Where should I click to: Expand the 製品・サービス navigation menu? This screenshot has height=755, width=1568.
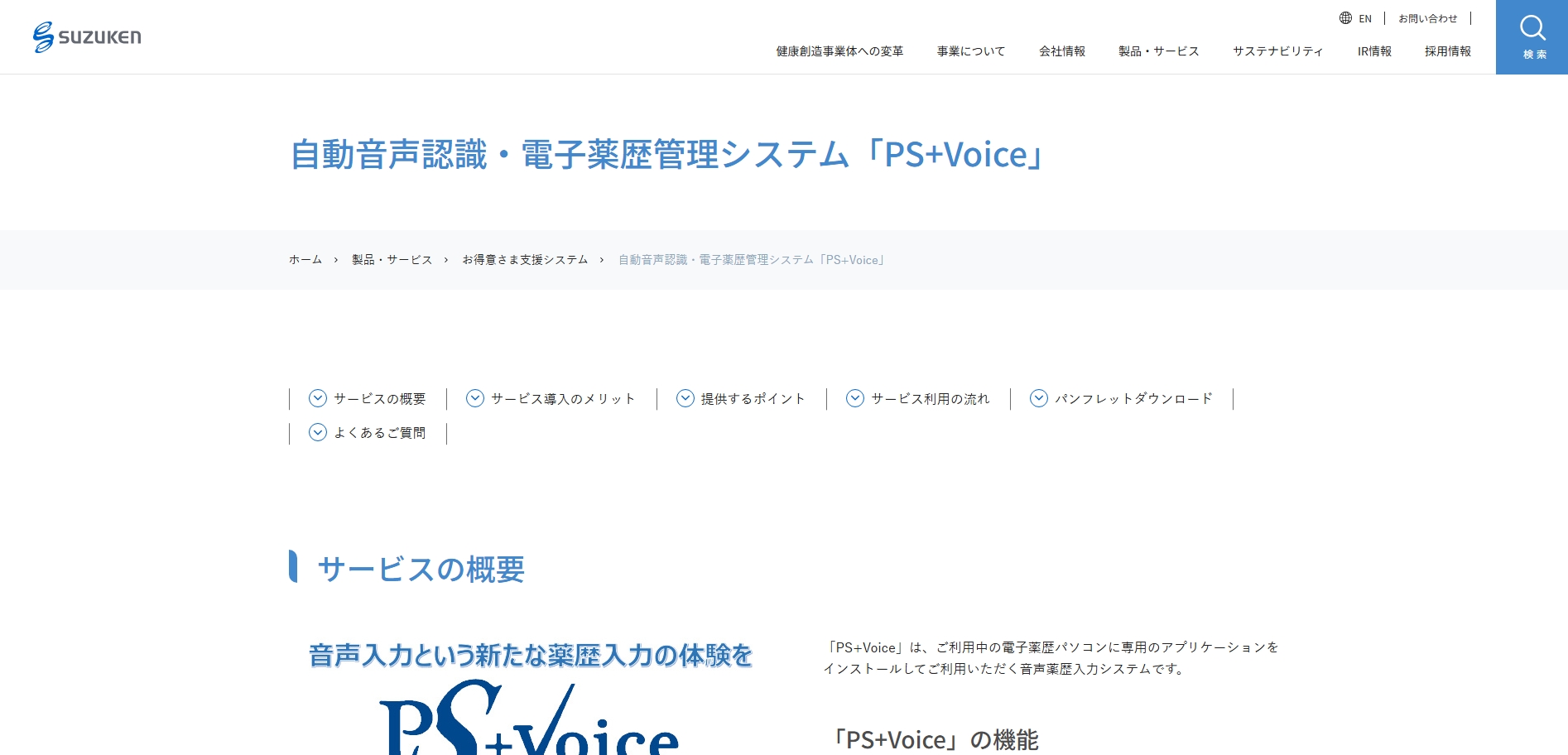click(1159, 50)
